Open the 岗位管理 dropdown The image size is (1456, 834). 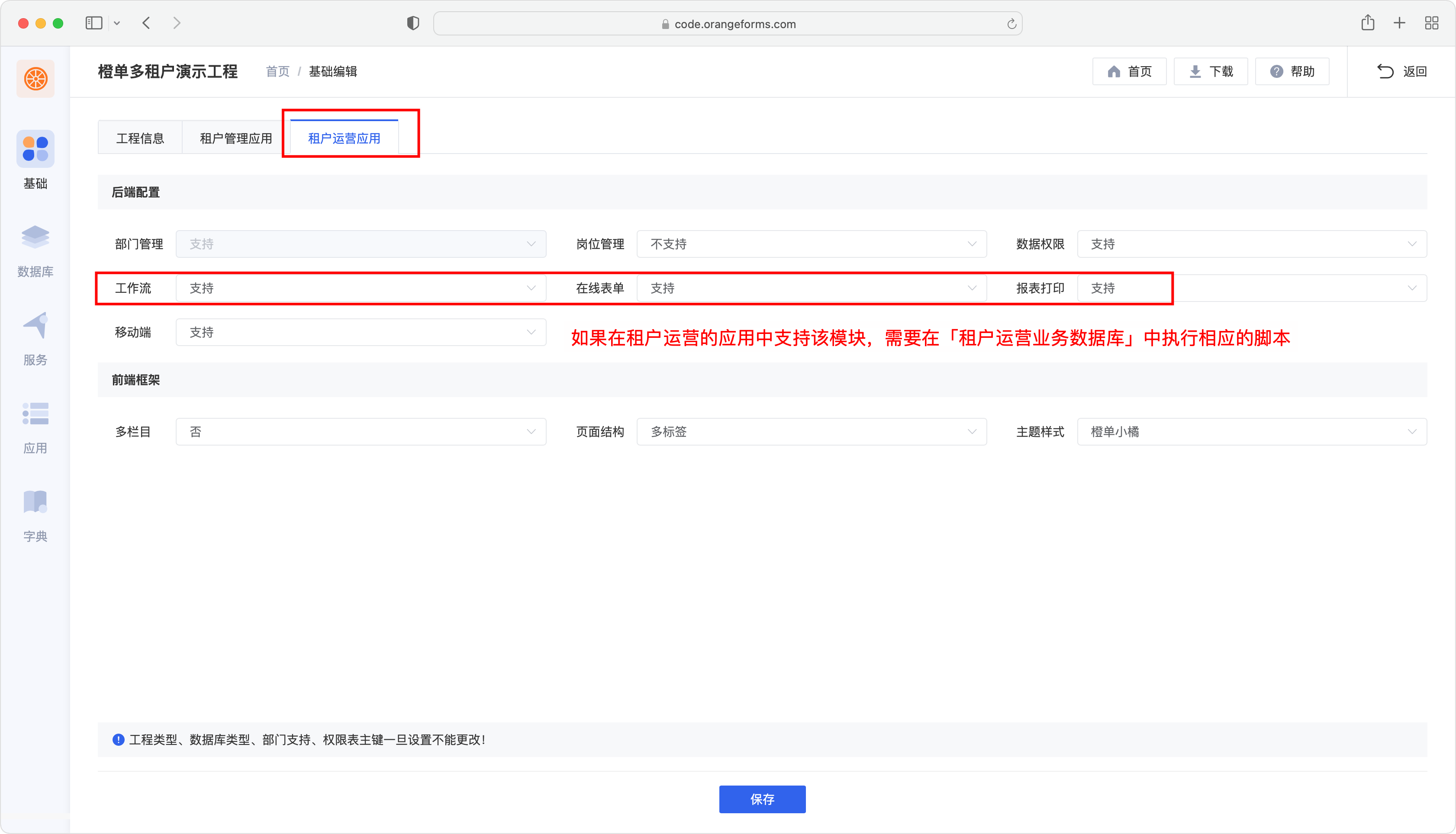tap(812, 244)
